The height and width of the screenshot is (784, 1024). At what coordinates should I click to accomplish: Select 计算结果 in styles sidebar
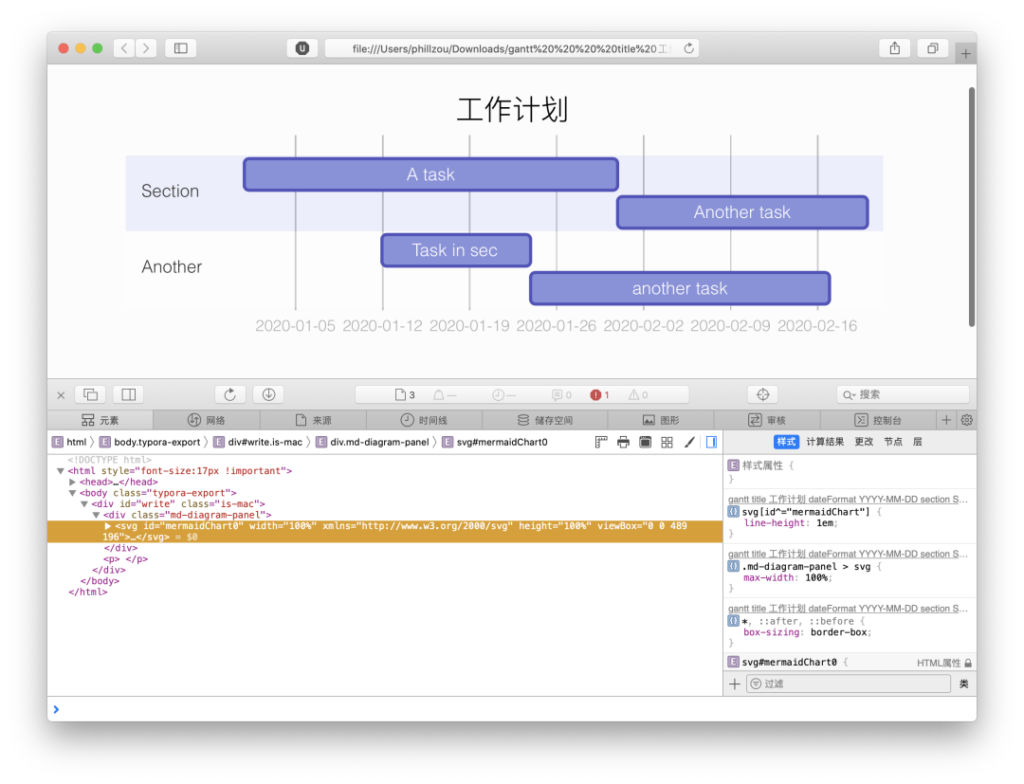(825, 442)
